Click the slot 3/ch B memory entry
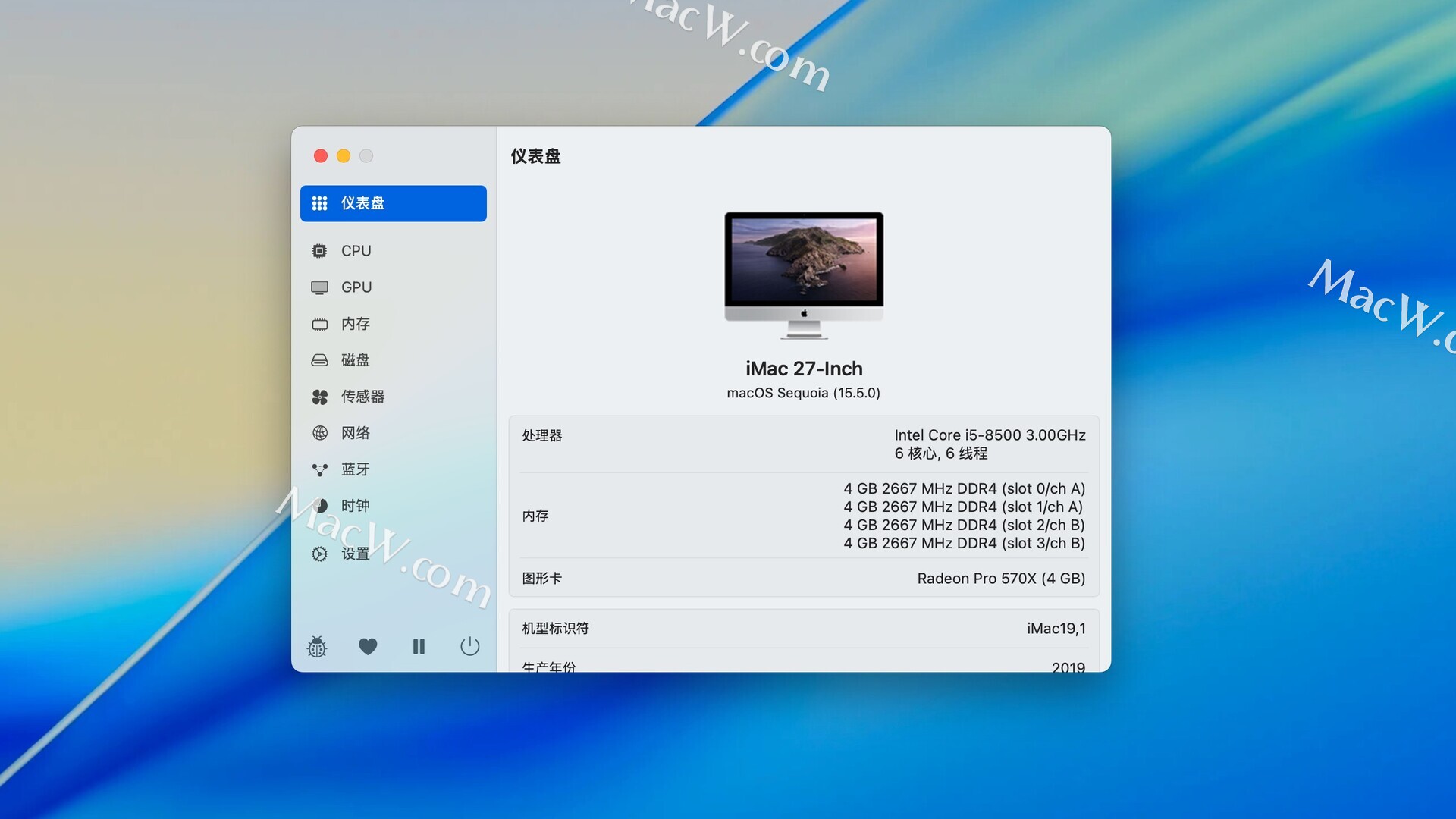Viewport: 1456px width, 819px height. pos(964,543)
